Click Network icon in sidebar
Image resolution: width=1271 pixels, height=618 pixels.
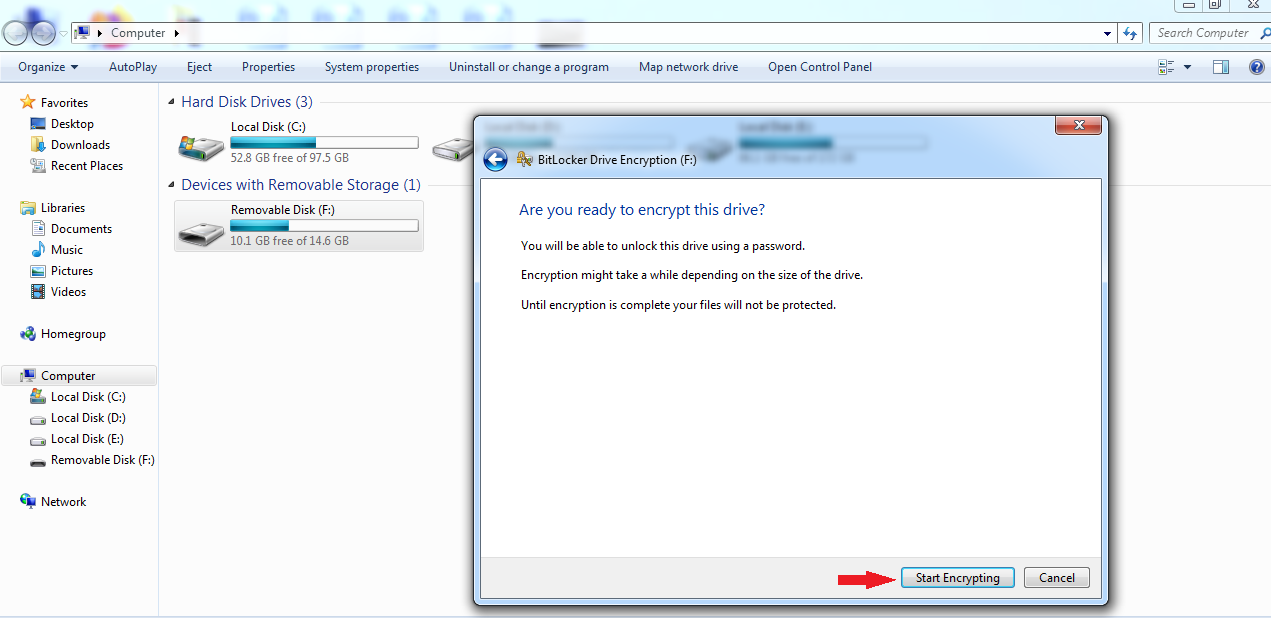click(28, 501)
